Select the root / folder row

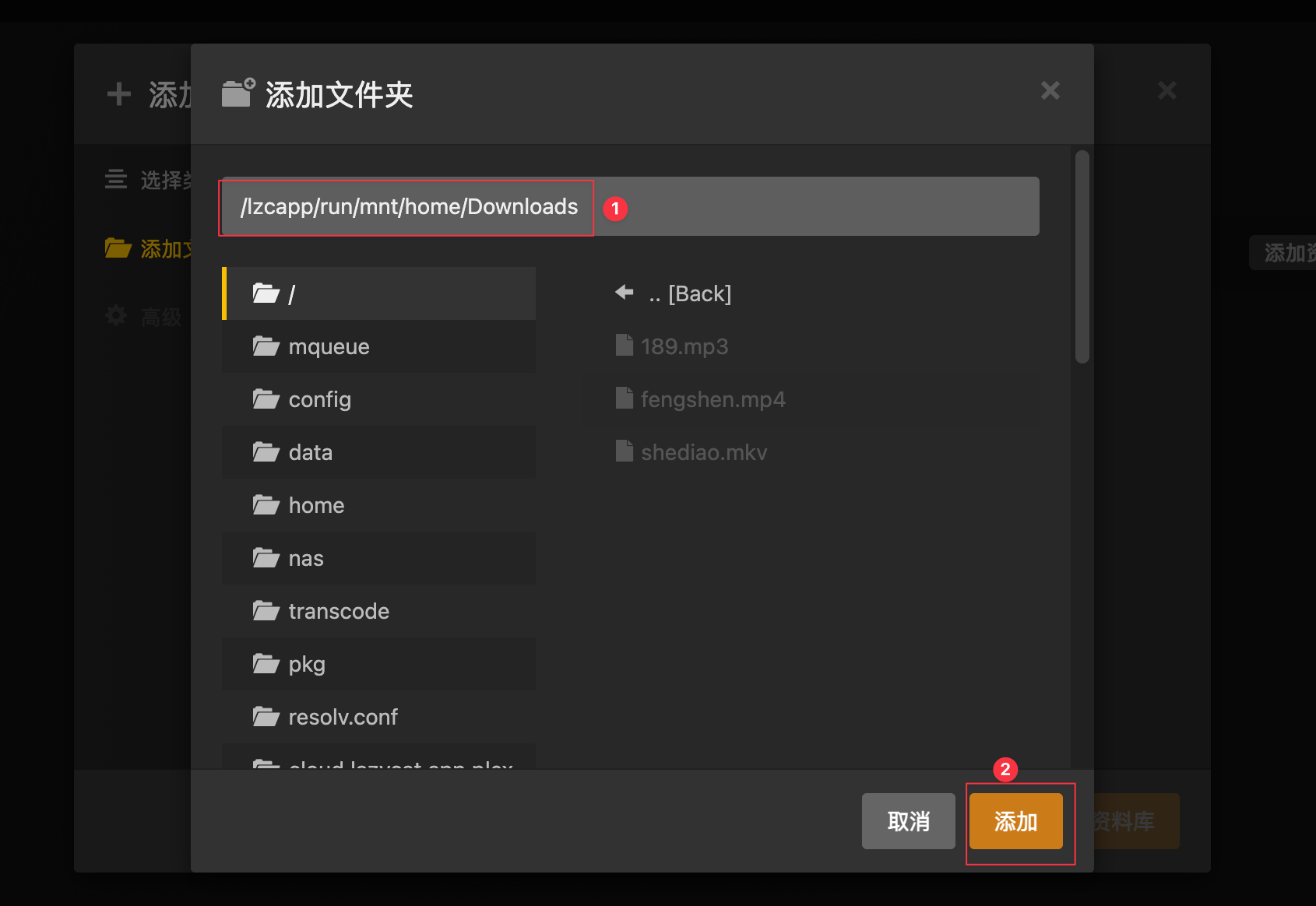[379, 293]
